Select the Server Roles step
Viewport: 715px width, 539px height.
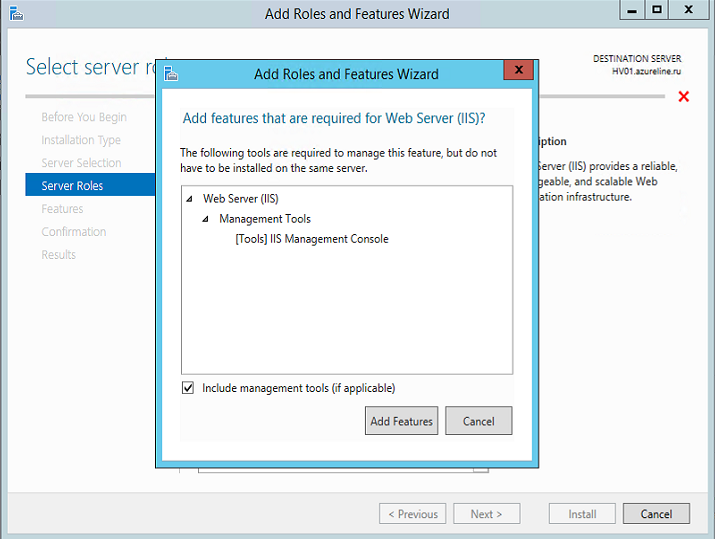pos(90,185)
